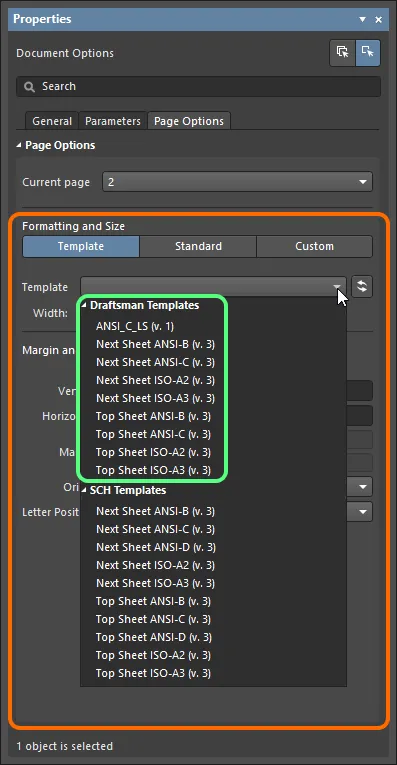The height and width of the screenshot is (765, 397).
Task: Choose ANSI_C_LS (v. 1) template
Action: coord(135,326)
